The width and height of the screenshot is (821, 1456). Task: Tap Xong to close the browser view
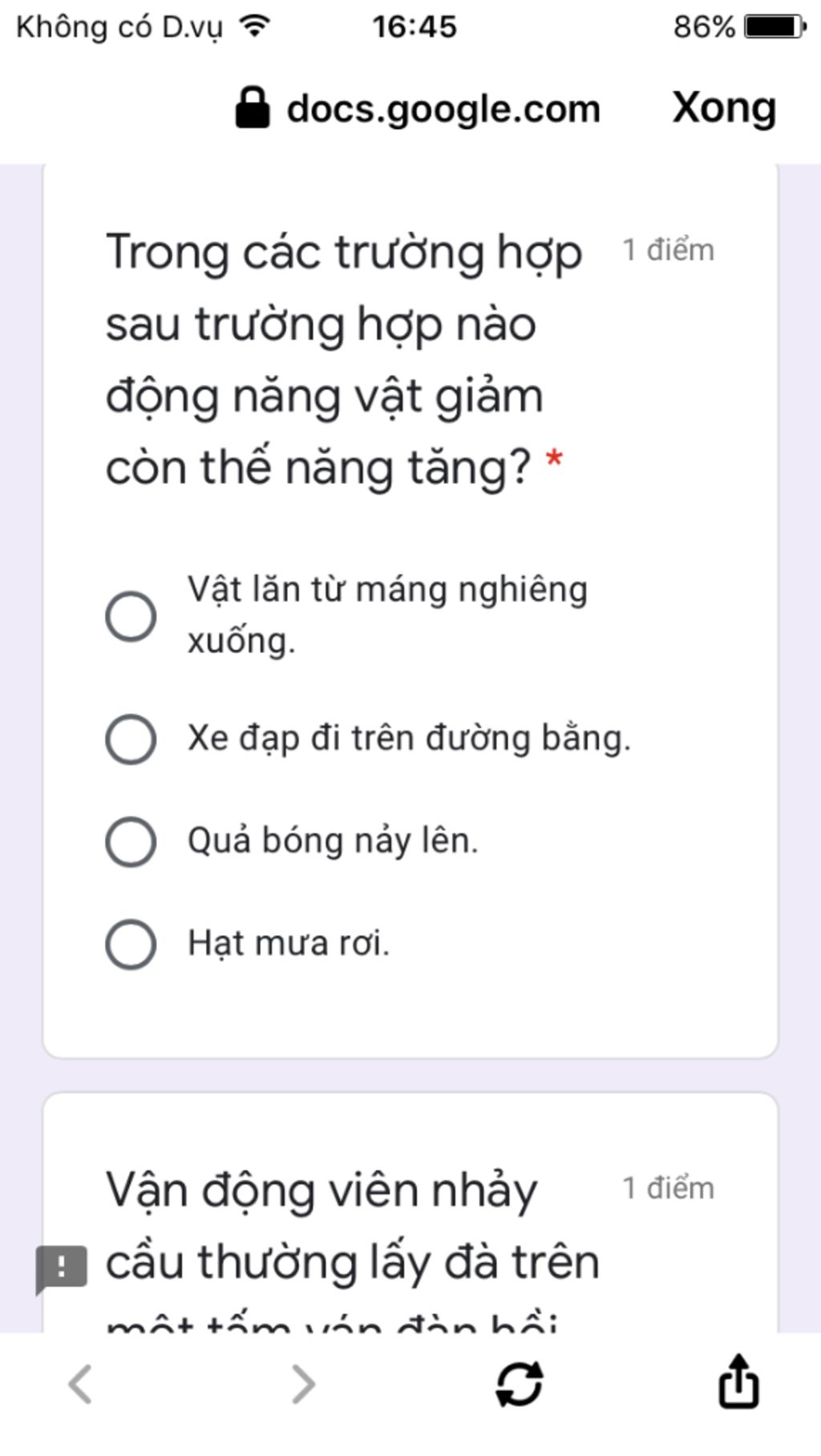[724, 107]
